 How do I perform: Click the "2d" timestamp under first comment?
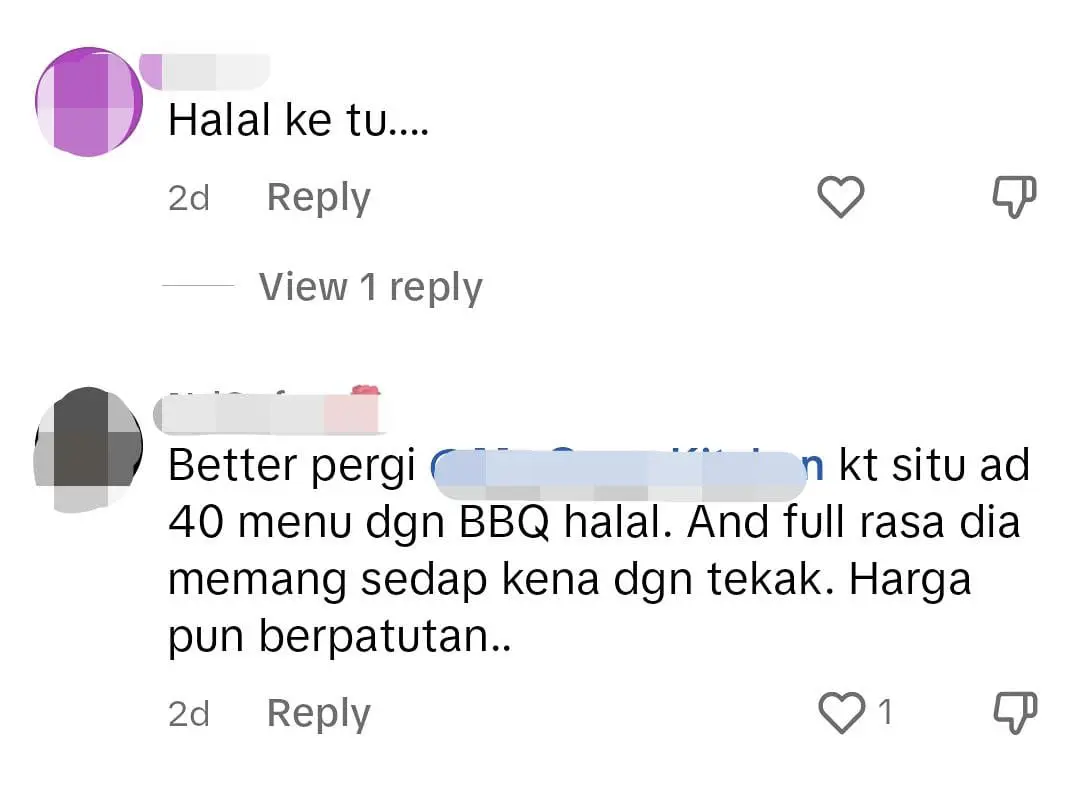tap(189, 198)
